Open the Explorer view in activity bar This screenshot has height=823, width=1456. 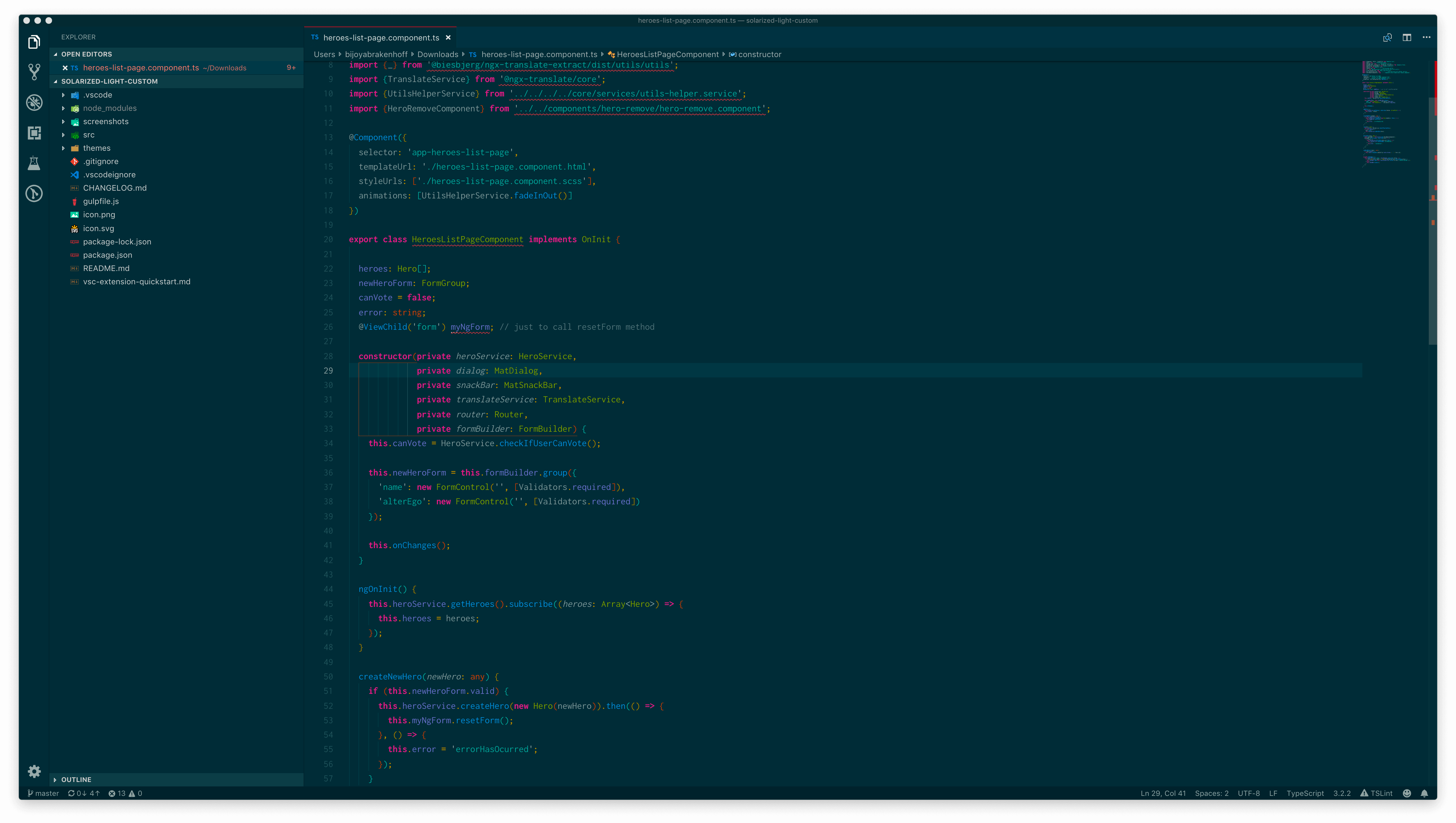pos(34,42)
